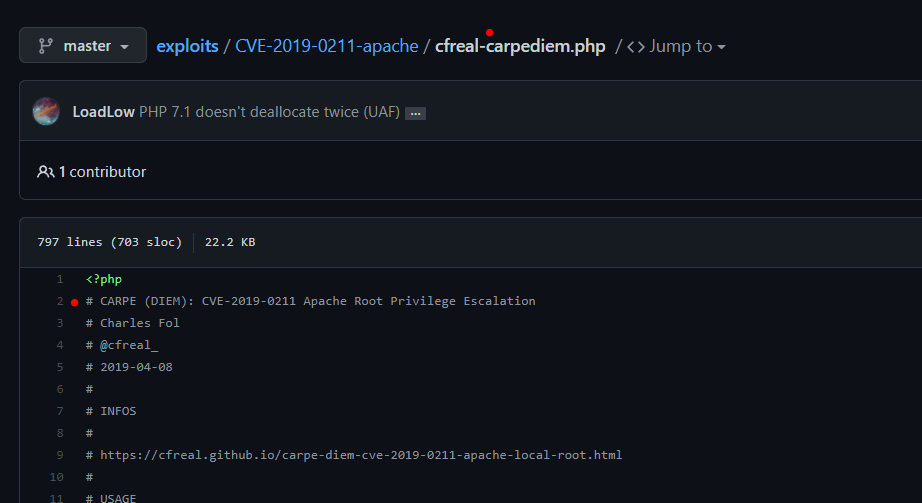Expand the commit message ellipsis
This screenshot has width=922, height=503.
click(416, 113)
